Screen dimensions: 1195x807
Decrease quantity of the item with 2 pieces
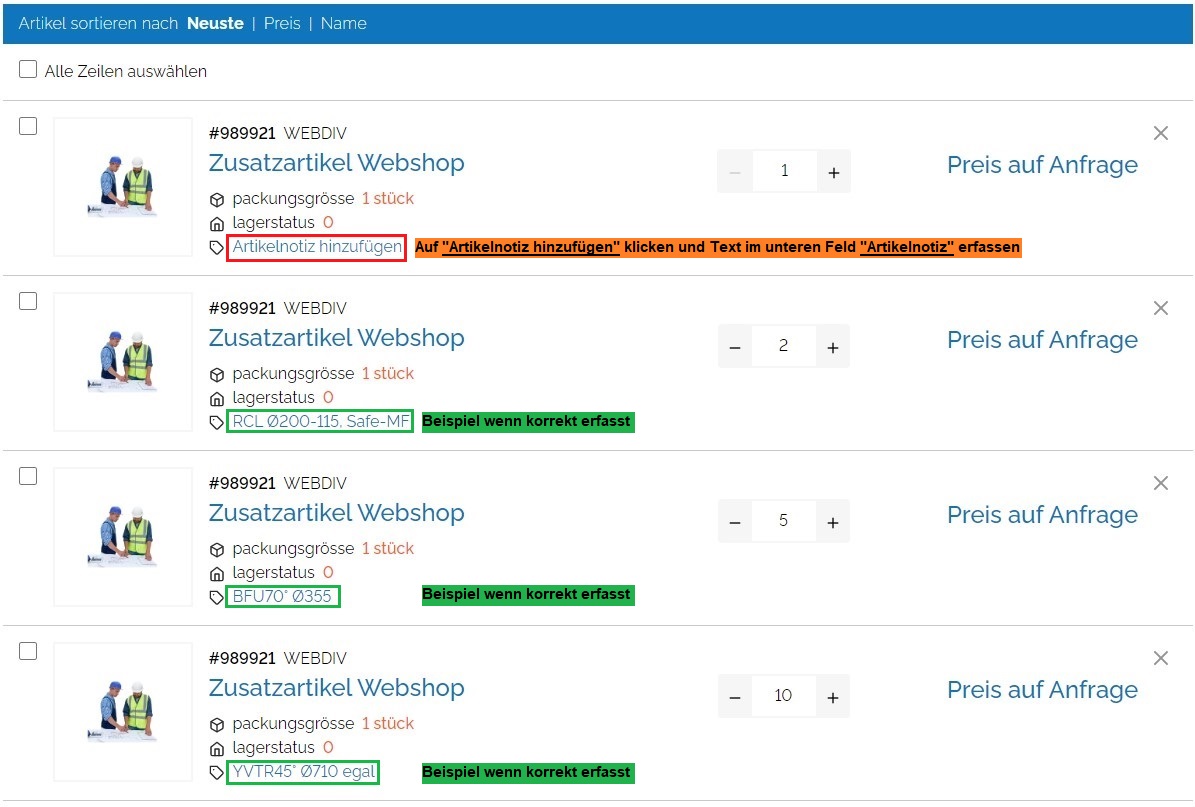(735, 347)
